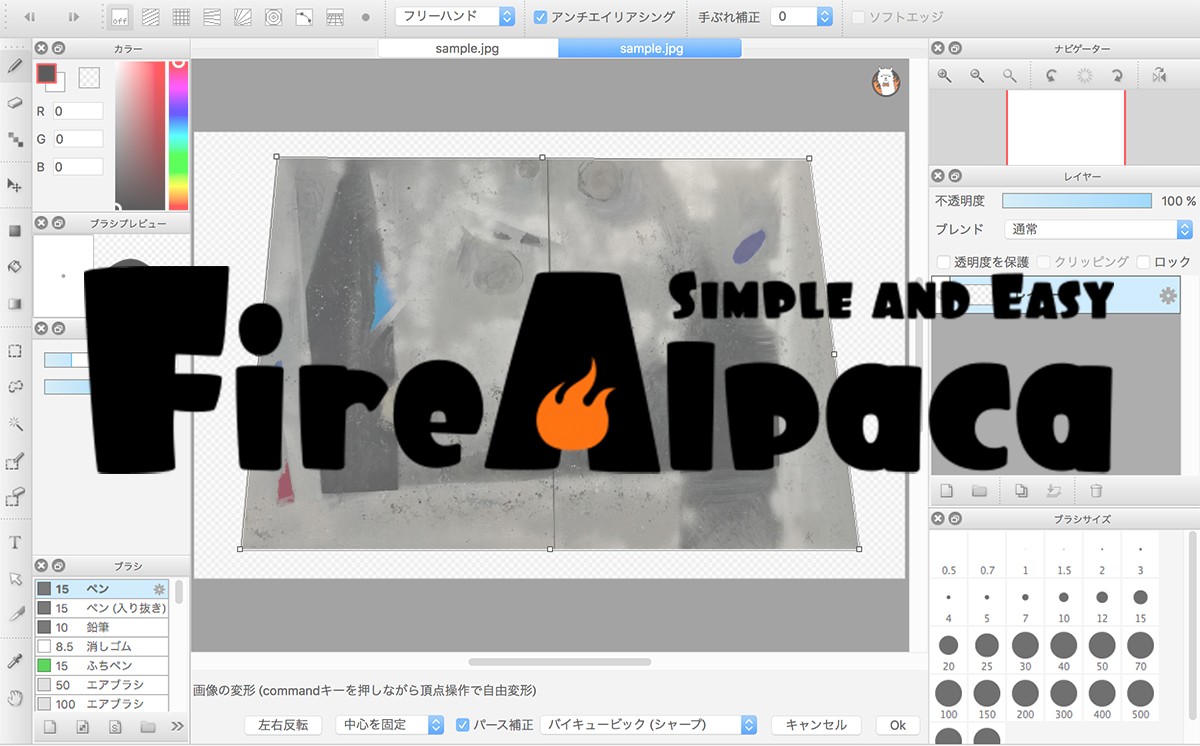
Task: Flip the canvas view in Navigator
Action: pyautogui.click(x=1159, y=75)
